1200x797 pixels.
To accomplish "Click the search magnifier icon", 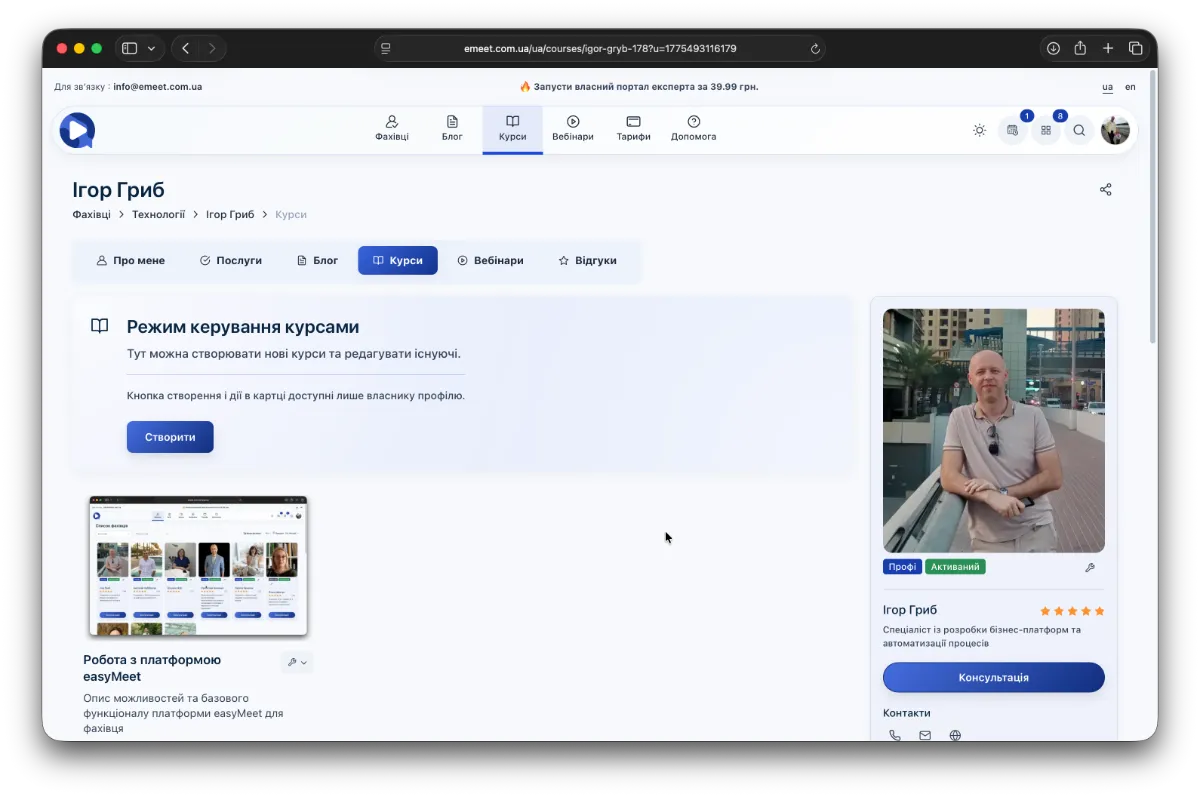I will tap(1079, 130).
